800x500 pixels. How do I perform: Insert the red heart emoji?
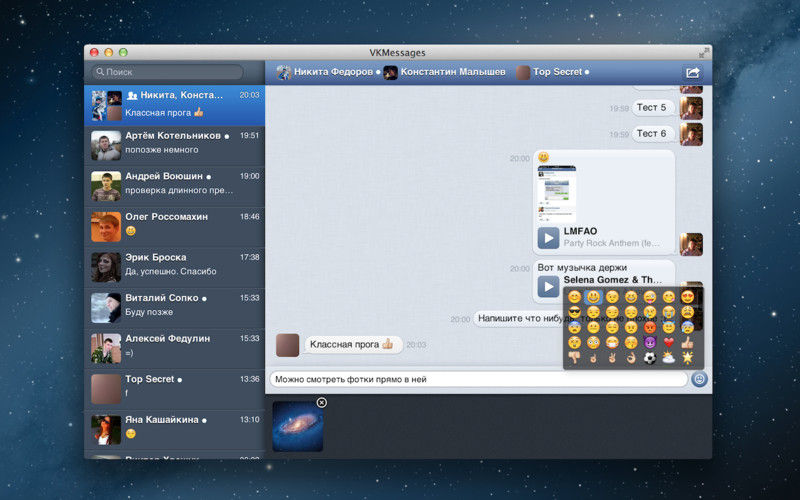click(668, 342)
